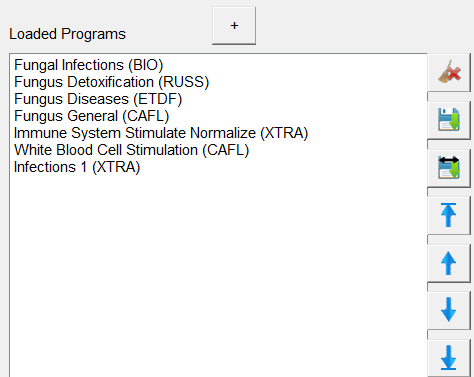Screen dimensions: 474x377
Task: Move selected program up one position
Action: pyautogui.click(x=449, y=263)
